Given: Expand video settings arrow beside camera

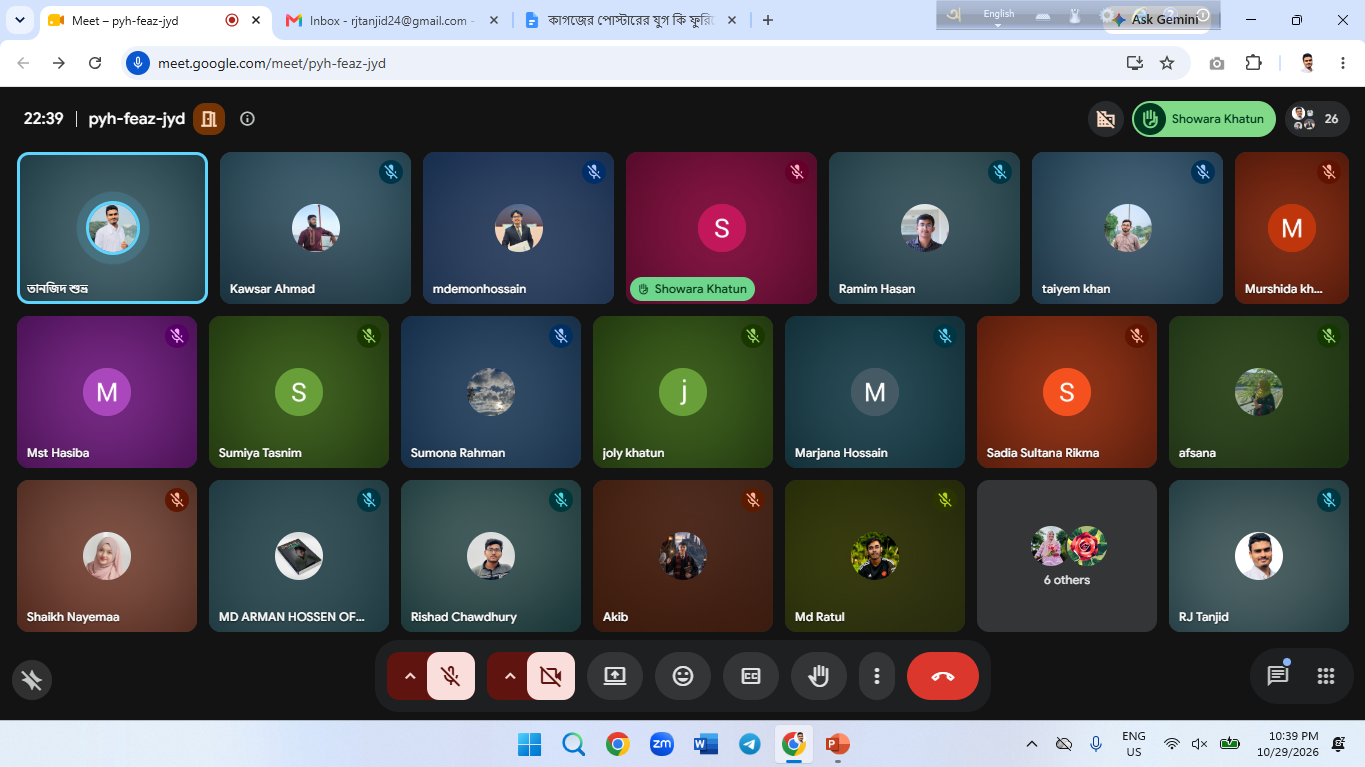Looking at the screenshot, I should click(509, 676).
